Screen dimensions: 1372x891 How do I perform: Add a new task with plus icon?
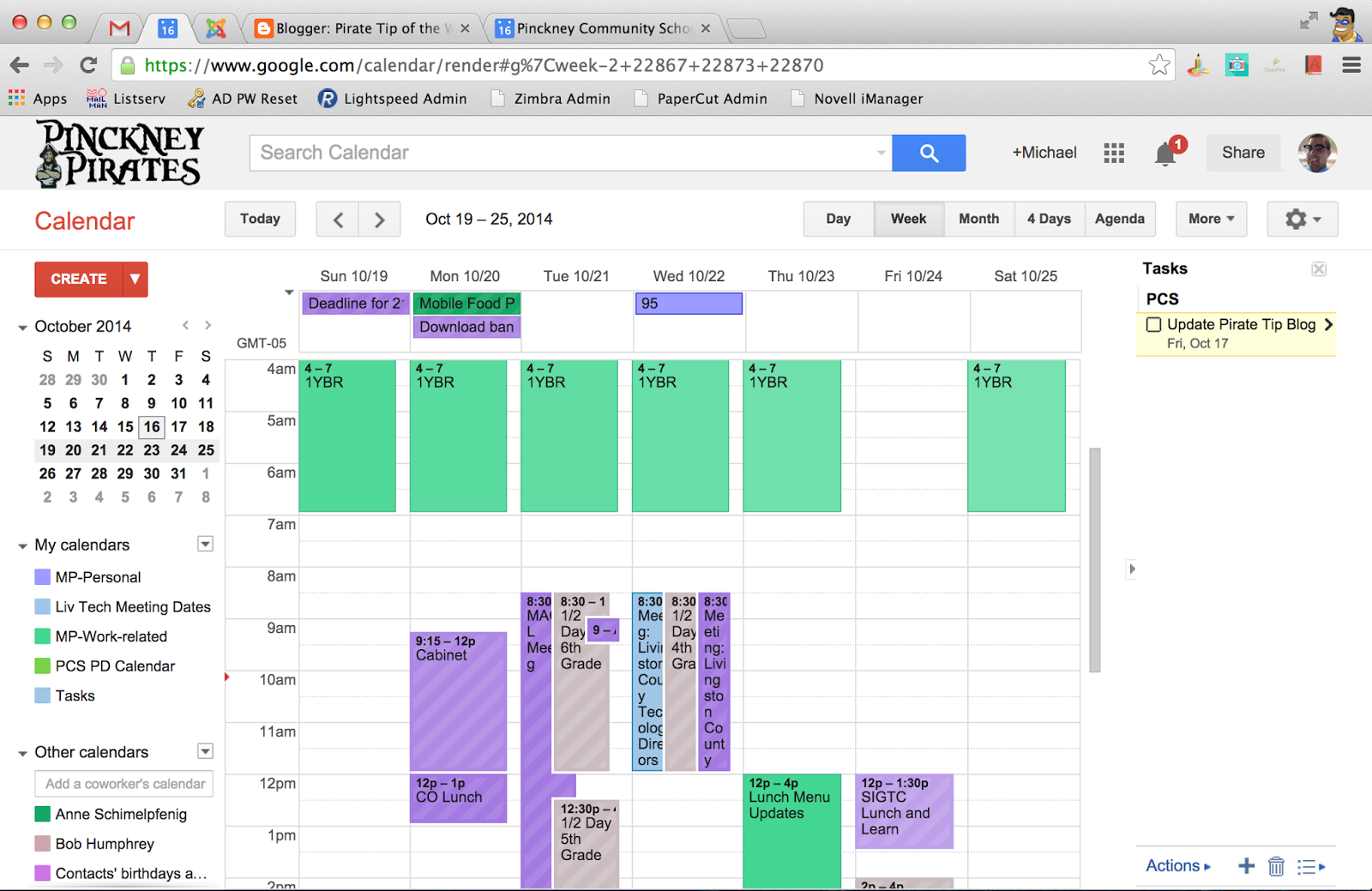1247,866
